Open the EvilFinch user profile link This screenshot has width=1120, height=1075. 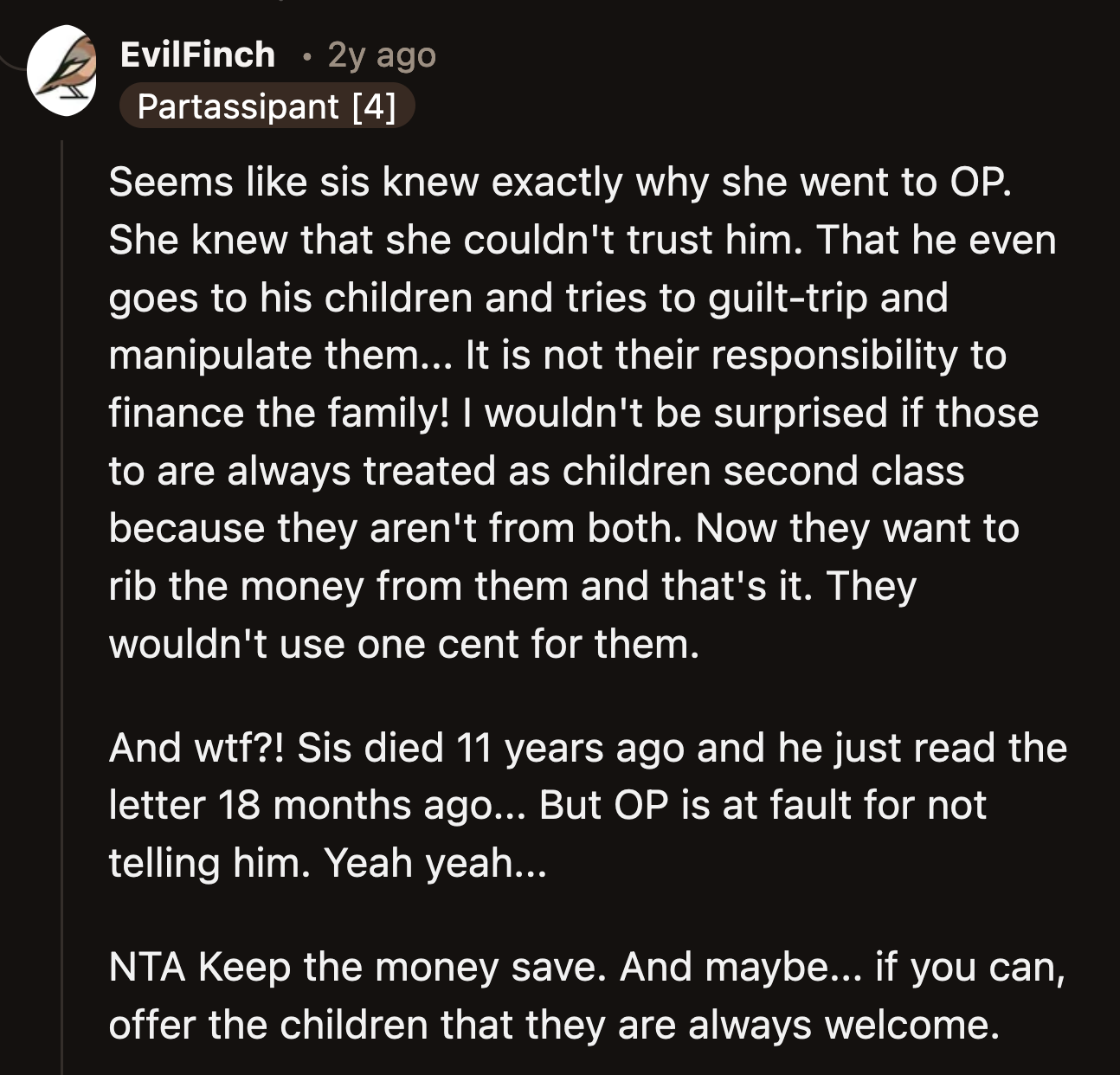point(197,55)
